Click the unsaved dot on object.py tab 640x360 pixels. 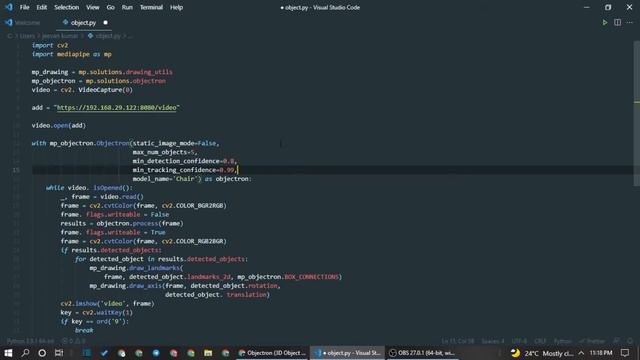tap(106, 23)
